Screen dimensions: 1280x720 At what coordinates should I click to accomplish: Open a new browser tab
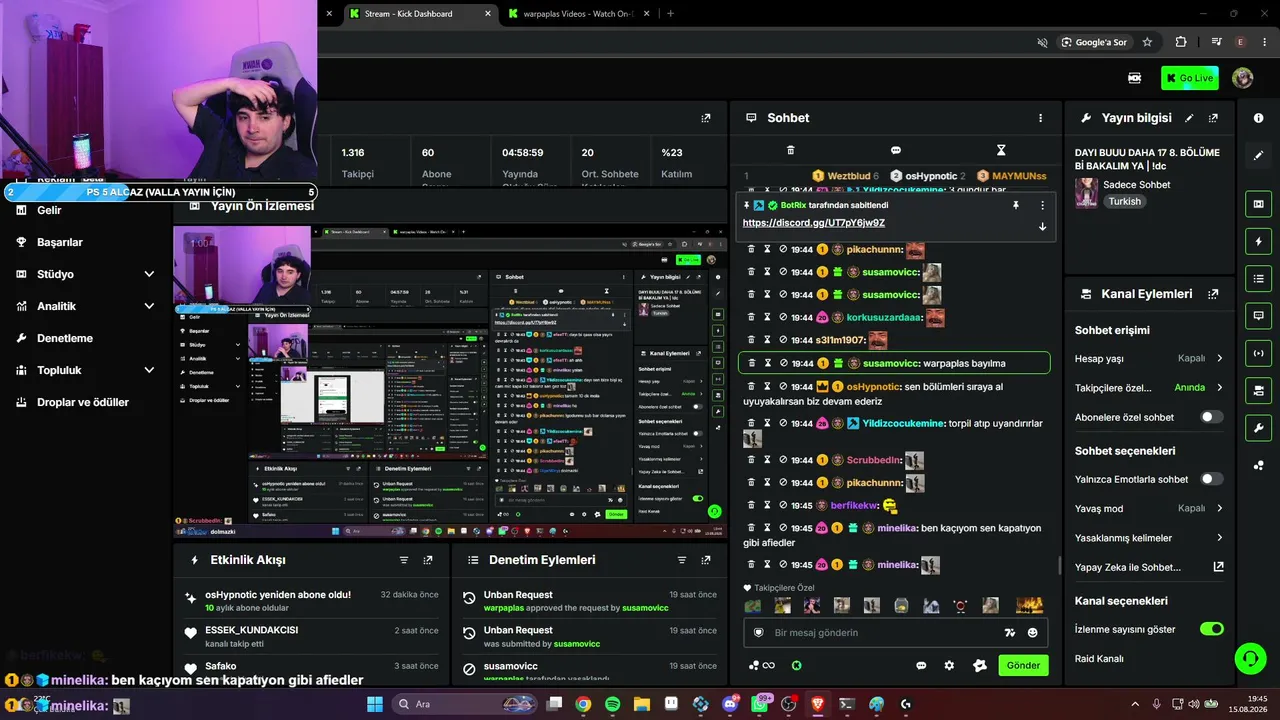(670, 14)
